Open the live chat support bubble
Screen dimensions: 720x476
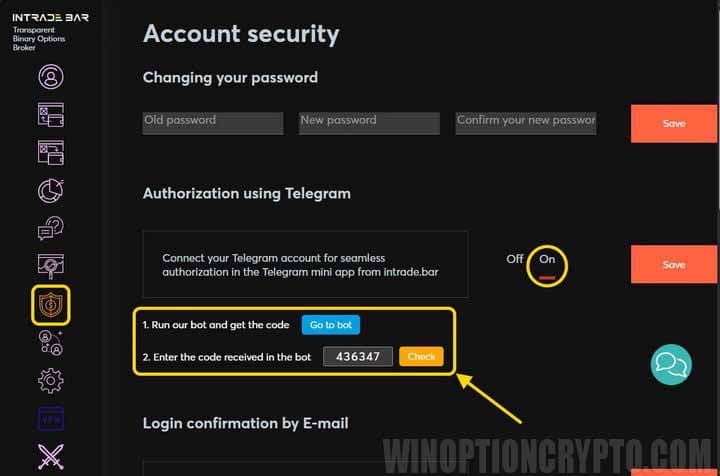pyautogui.click(x=671, y=364)
